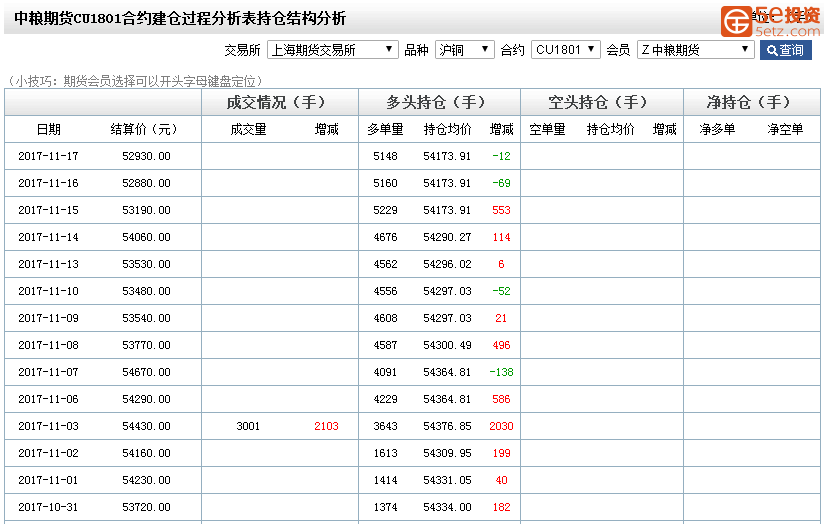Click long position value 5148
The height and width of the screenshot is (524, 828).
pos(385,156)
